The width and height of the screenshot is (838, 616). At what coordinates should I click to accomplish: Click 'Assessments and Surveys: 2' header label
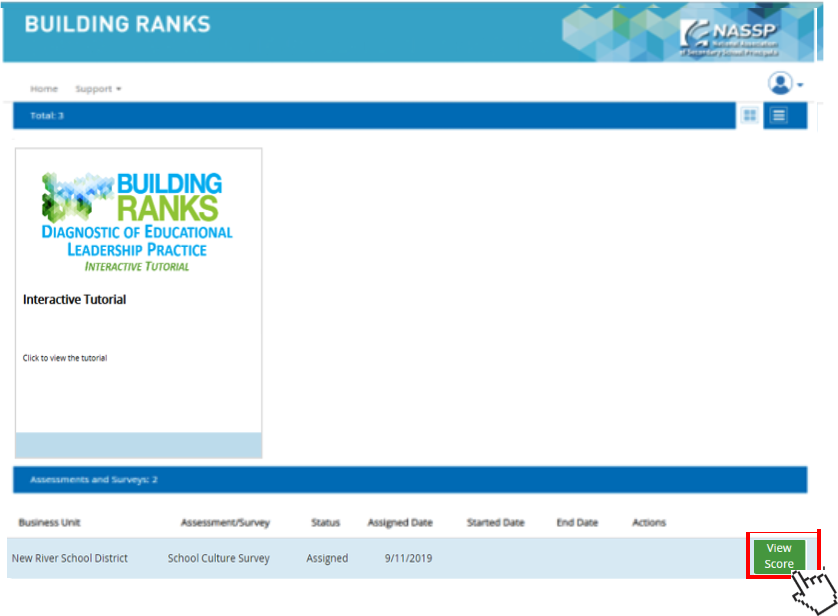pyautogui.click(x=94, y=480)
